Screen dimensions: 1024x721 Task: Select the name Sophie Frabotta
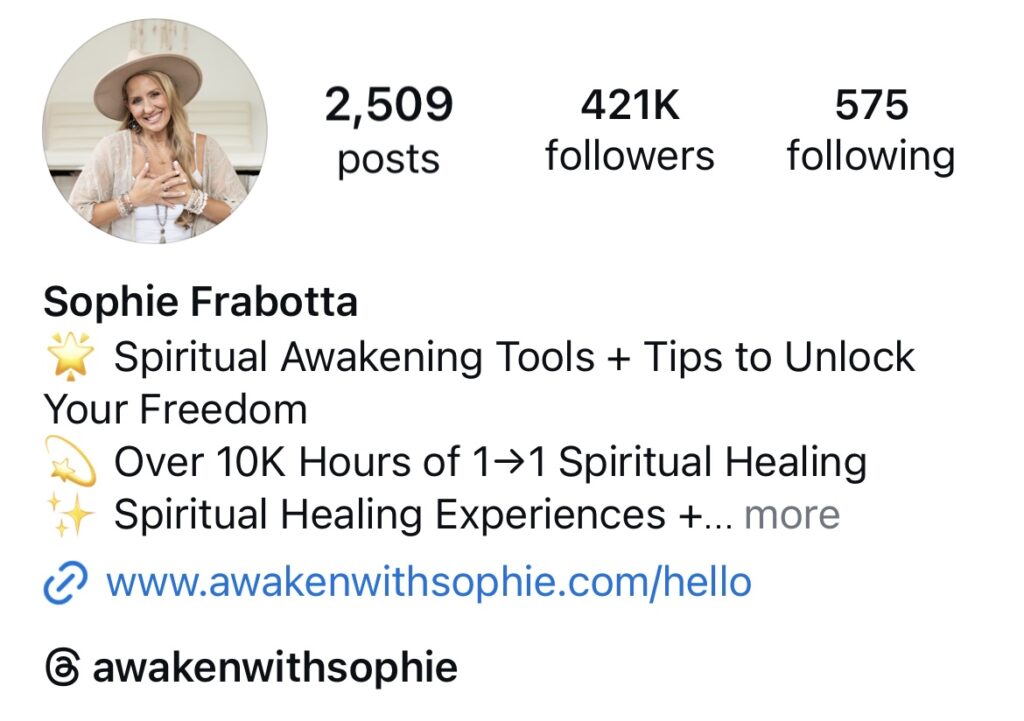200,302
